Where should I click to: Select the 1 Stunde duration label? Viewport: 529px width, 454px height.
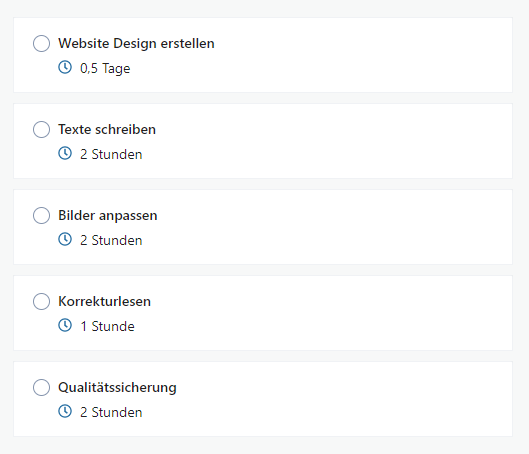pos(107,327)
